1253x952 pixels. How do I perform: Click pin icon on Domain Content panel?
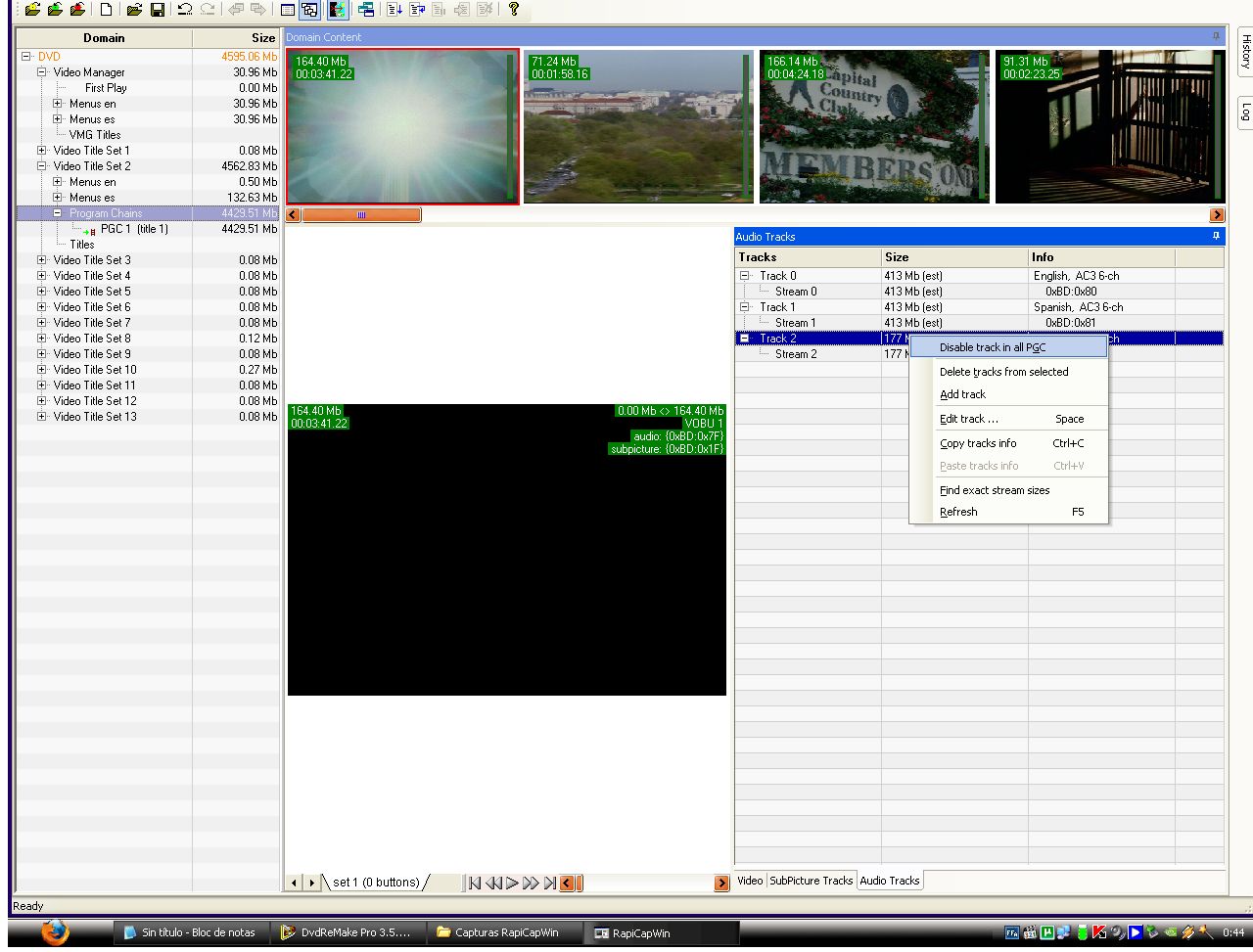coord(1217,36)
